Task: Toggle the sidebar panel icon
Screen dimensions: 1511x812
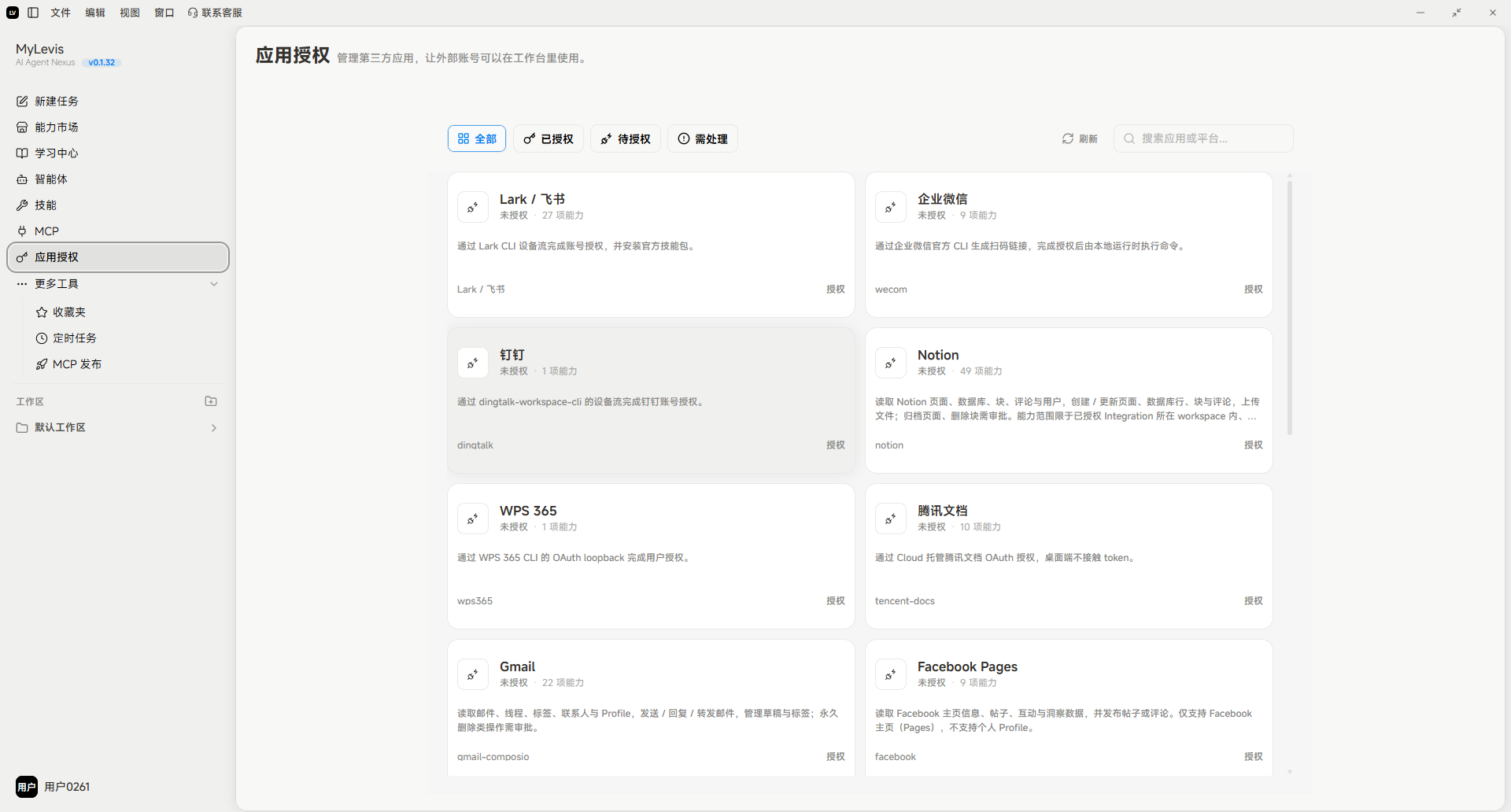Action: [33, 13]
